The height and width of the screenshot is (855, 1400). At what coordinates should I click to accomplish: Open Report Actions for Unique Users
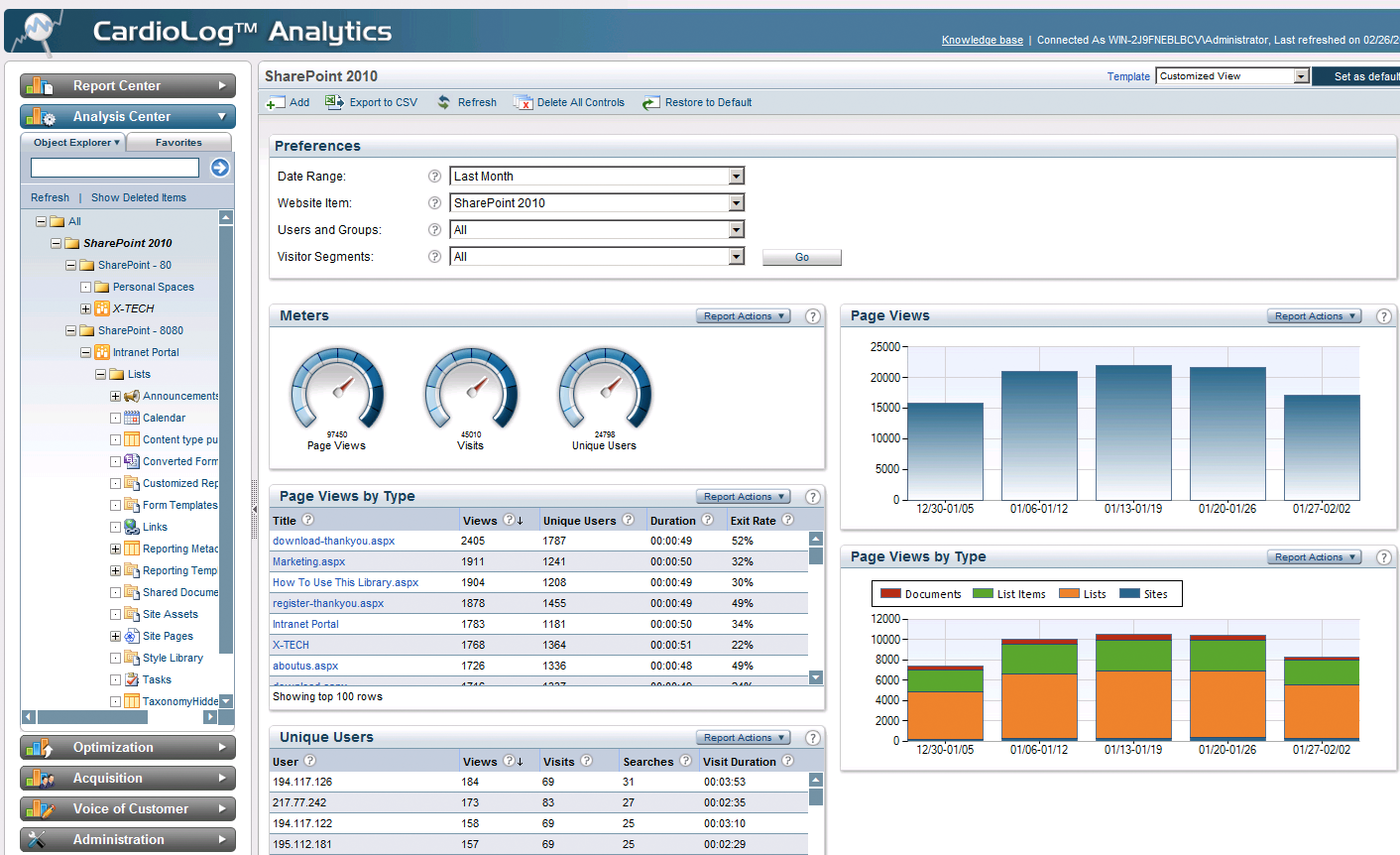coord(744,738)
